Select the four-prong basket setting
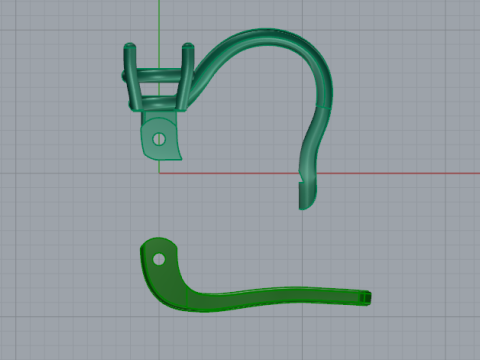The height and width of the screenshot is (360, 480). tap(158, 77)
